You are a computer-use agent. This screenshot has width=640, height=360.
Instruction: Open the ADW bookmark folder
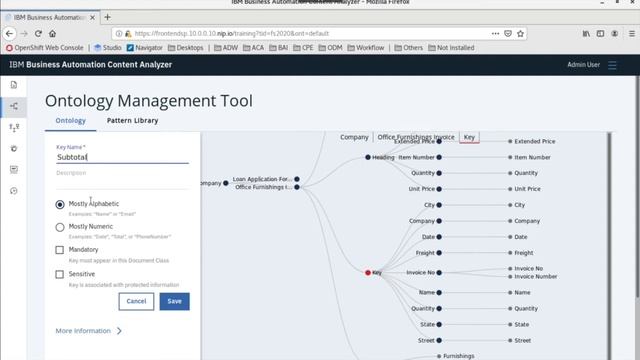(x=226, y=48)
